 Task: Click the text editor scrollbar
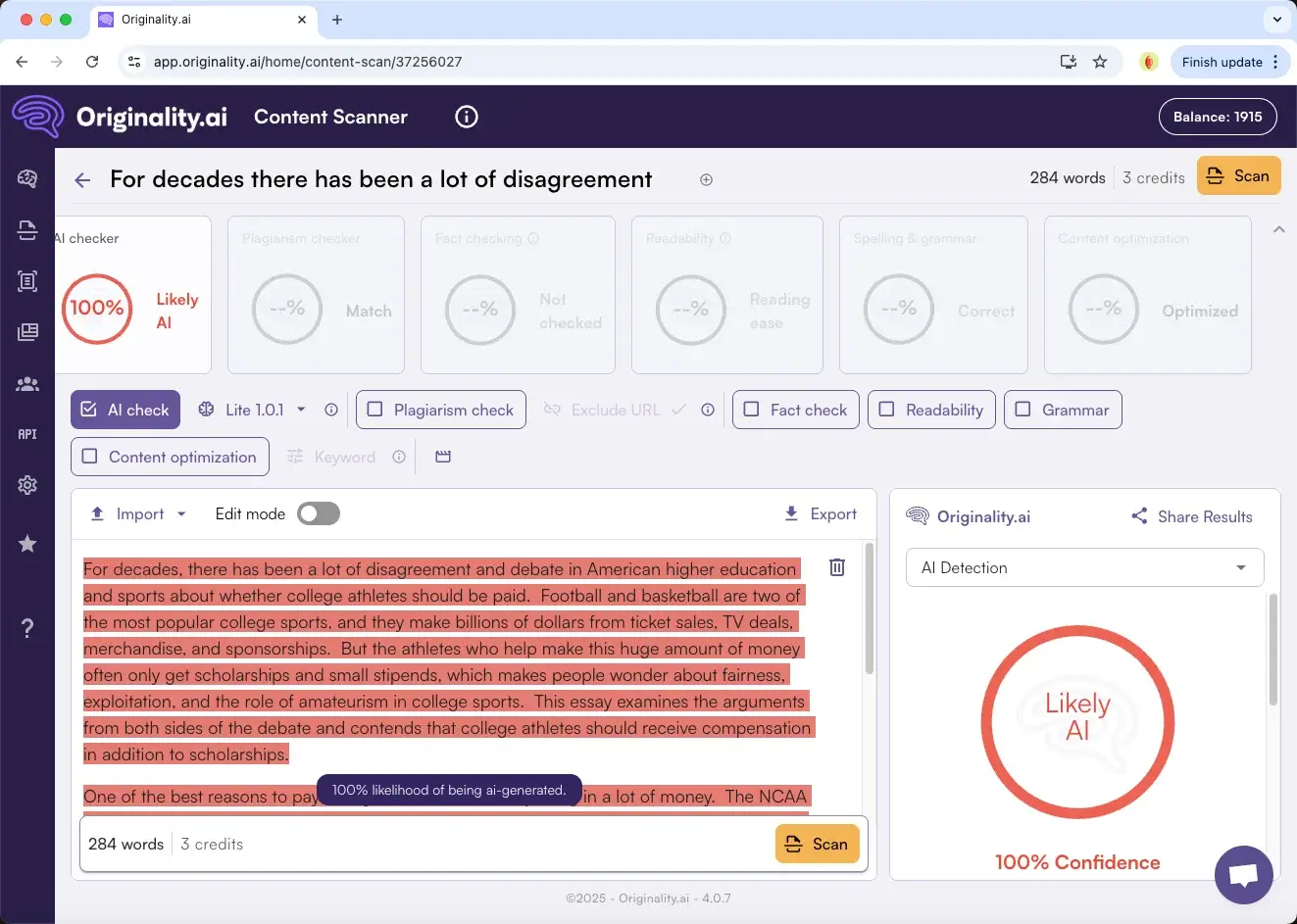pos(869,608)
